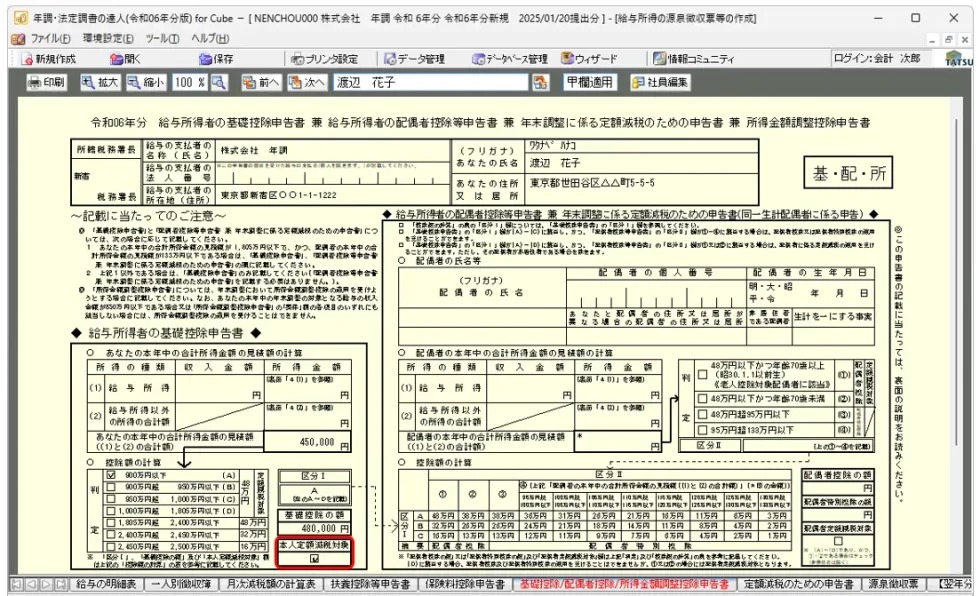Open the employee search icon beside name field
This screenshot has width=980, height=596.
[x=541, y=82]
